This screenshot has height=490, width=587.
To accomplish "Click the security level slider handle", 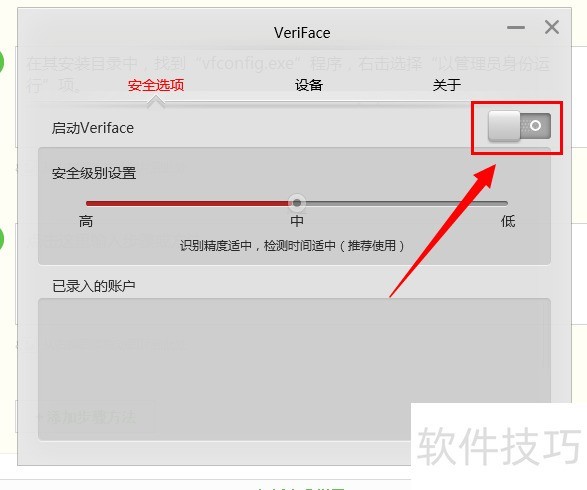I will click(x=297, y=203).
